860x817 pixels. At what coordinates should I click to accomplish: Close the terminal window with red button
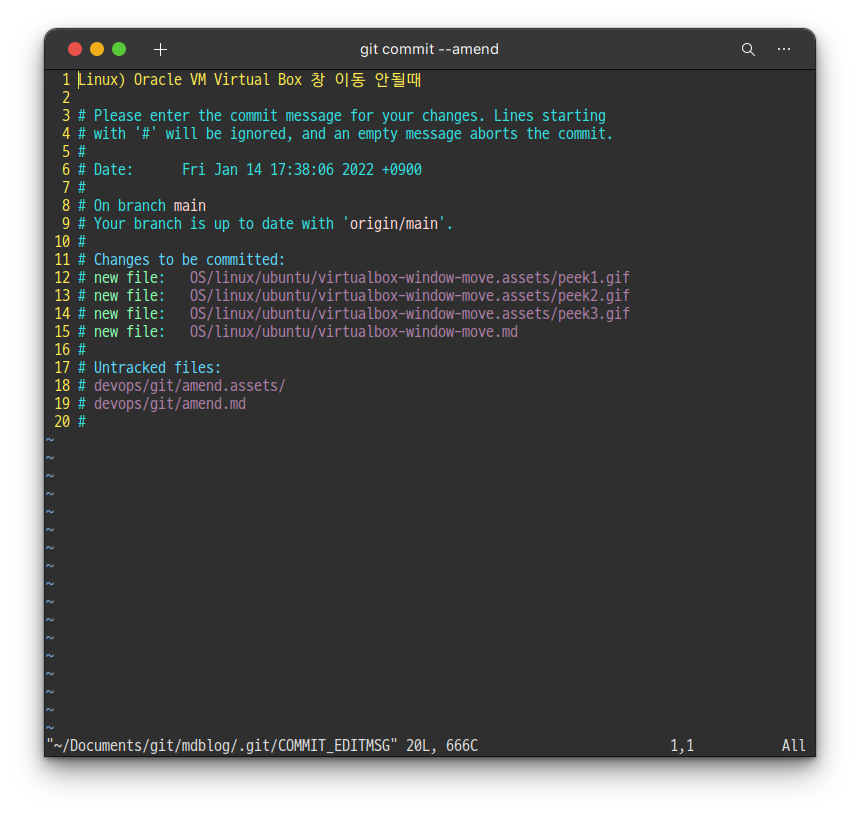(75, 49)
